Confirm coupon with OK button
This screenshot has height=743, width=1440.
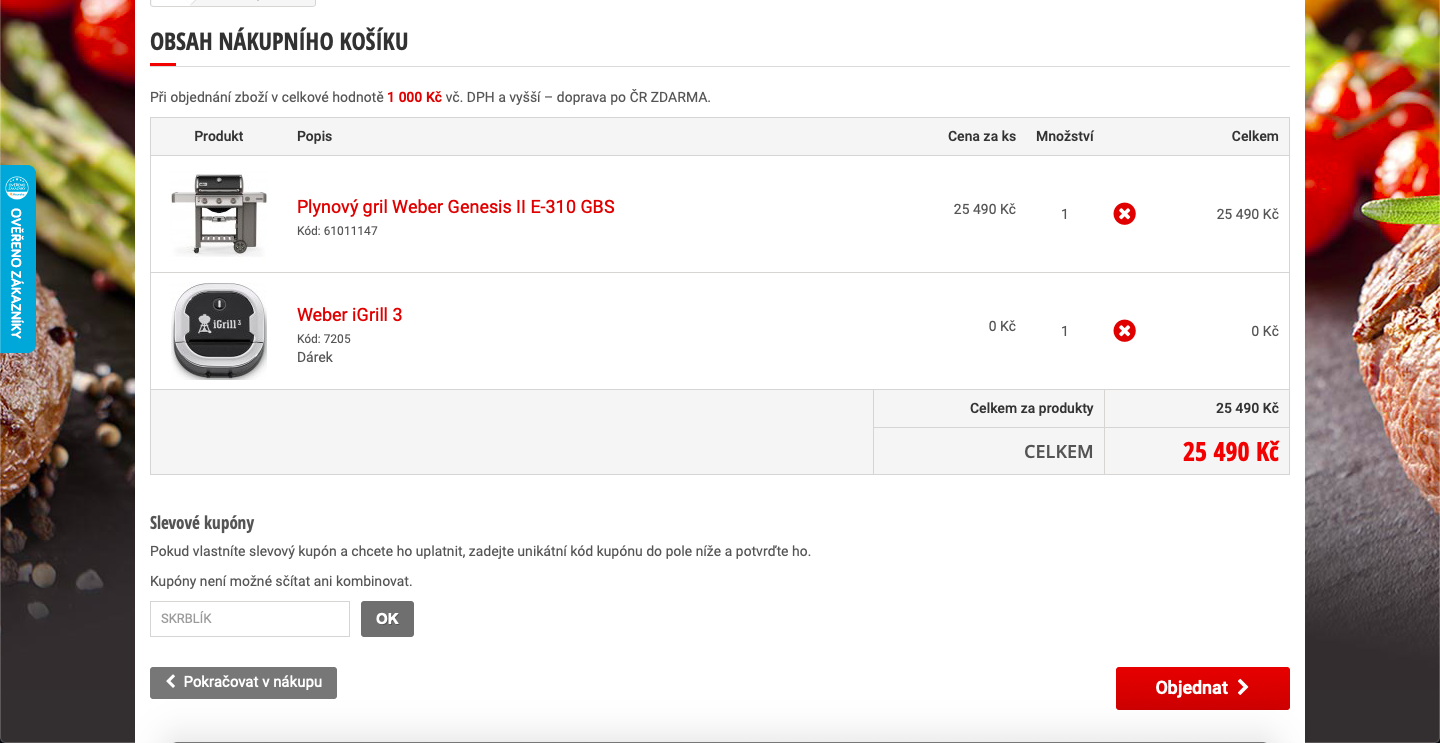[x=387, y=619]
